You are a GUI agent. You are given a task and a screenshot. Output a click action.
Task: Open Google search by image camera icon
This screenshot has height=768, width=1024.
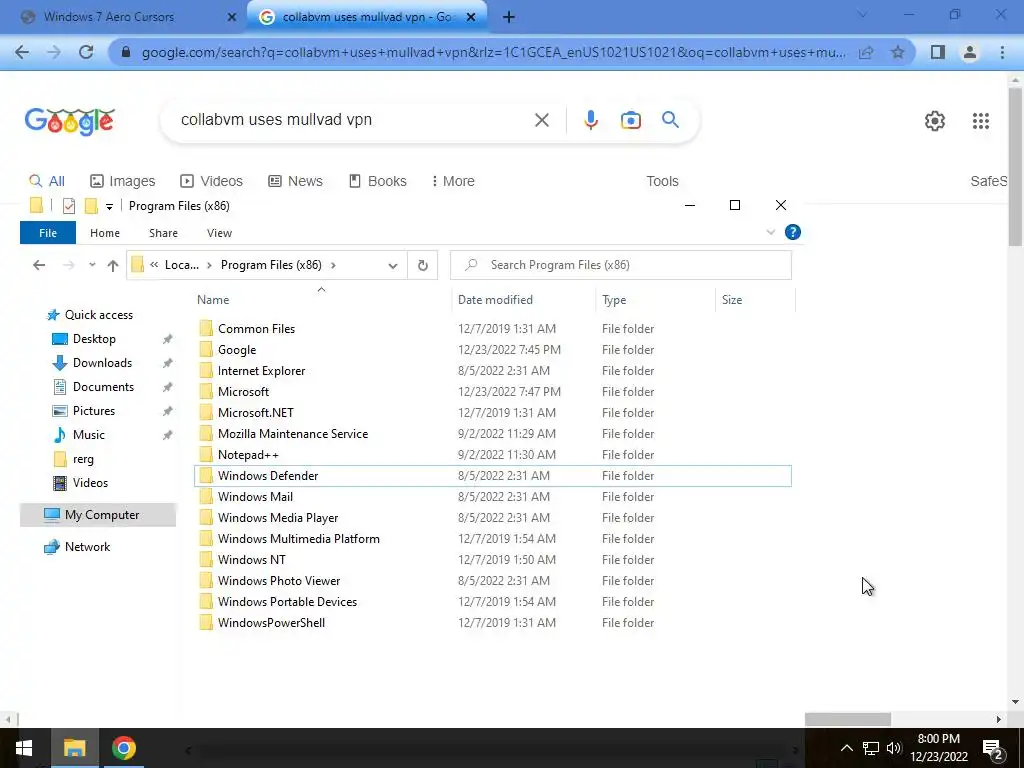(630, 120)
